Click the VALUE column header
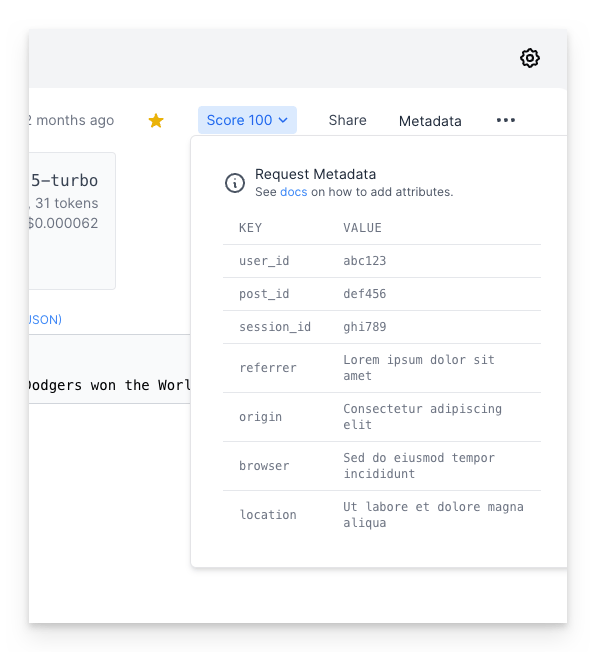596x652 pixels. (362, 228)
